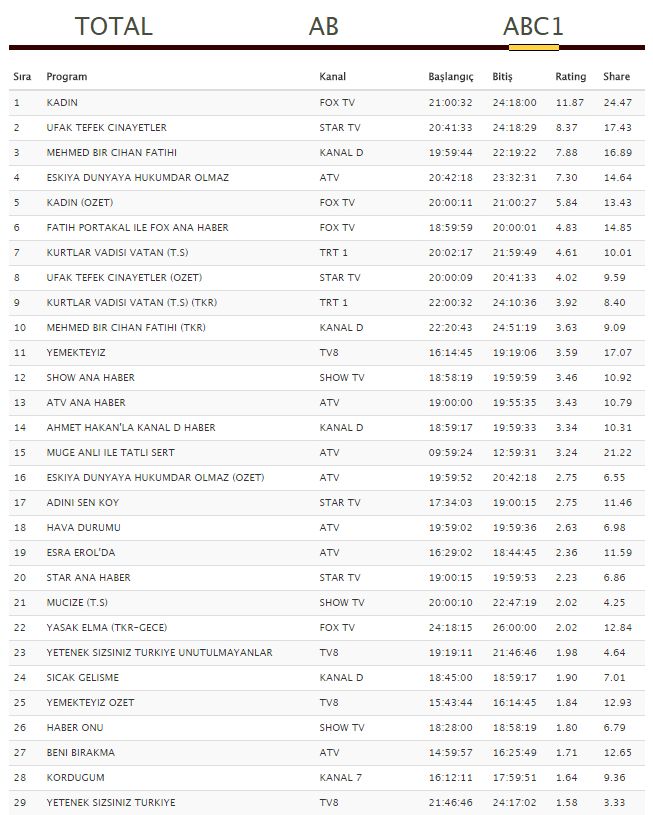Click ATV ANA HABER program name
This screenshot has height=815, width=653.
pyautogui.click(x=86, y=402)
